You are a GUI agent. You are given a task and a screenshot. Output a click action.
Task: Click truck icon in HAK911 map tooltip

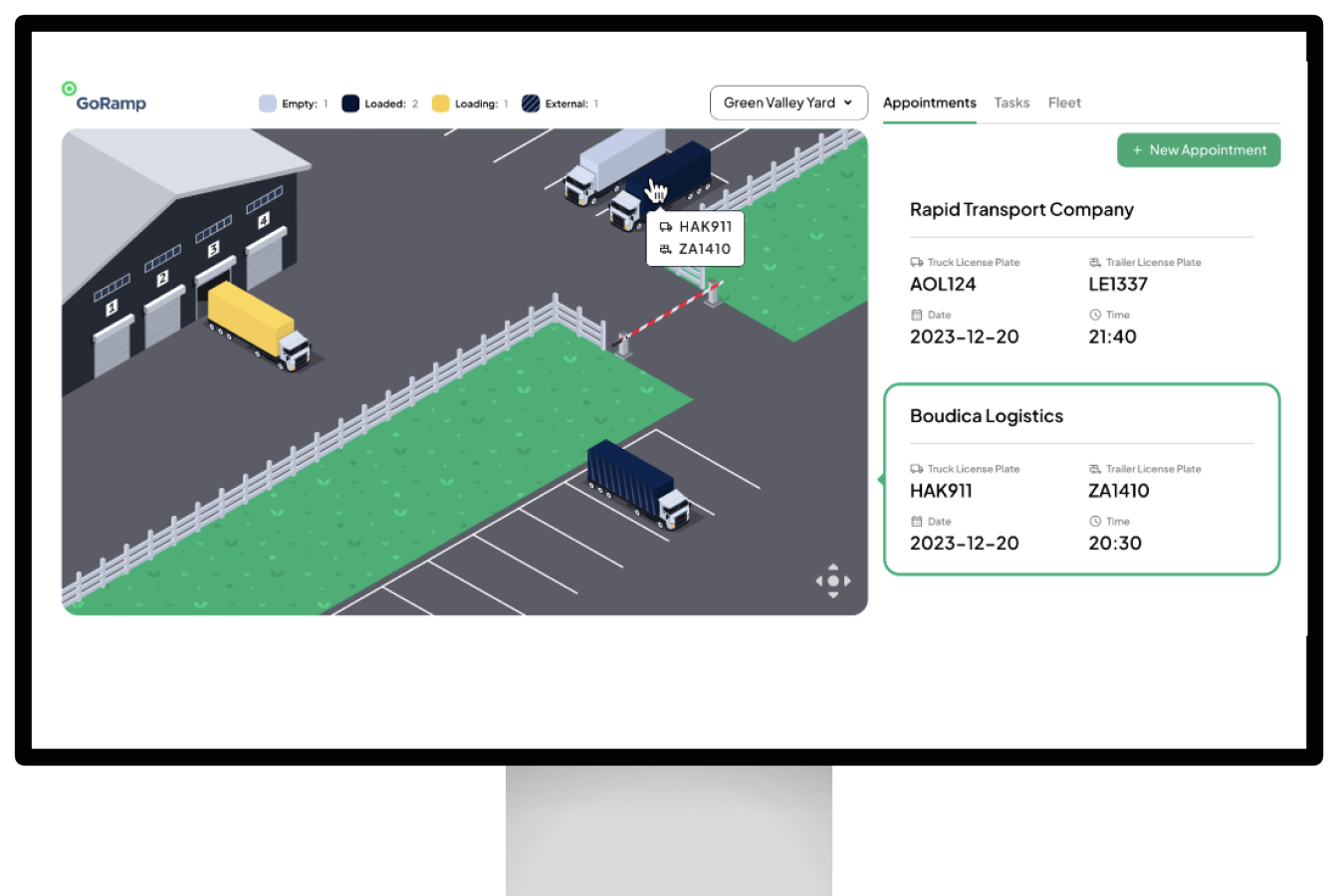pyautogui.click(x=665, y=227)
